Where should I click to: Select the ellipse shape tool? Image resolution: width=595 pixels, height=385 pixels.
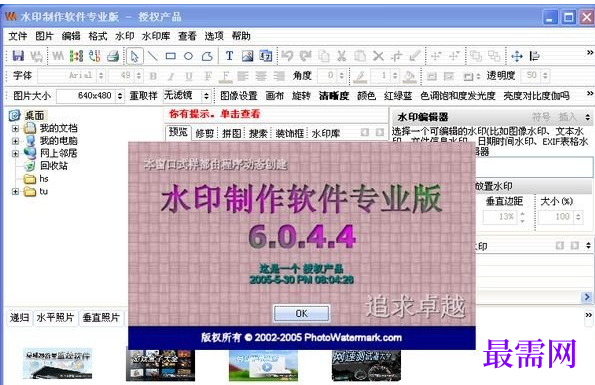tap(188, 56)
